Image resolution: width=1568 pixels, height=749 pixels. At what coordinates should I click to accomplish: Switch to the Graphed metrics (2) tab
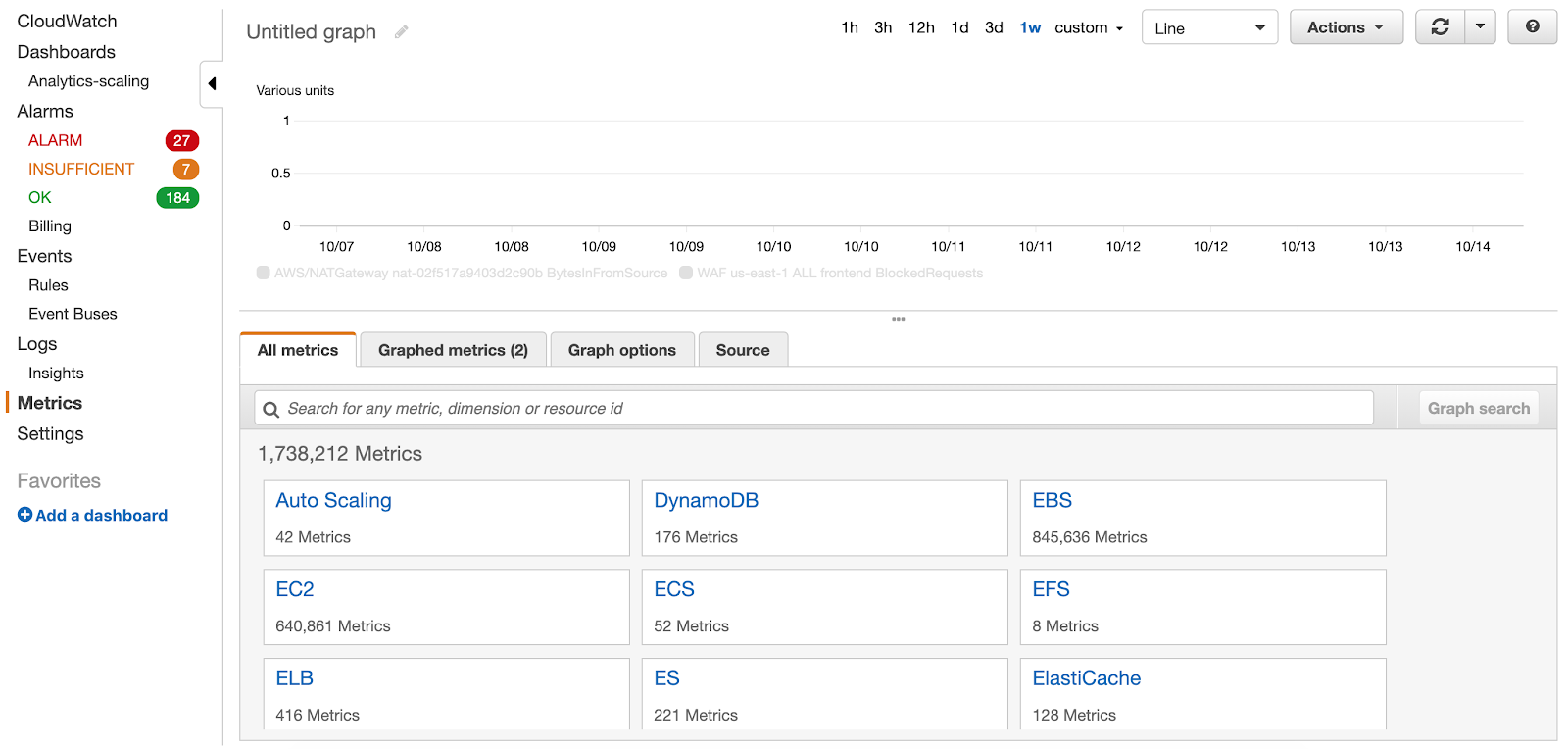pos(453,350)
